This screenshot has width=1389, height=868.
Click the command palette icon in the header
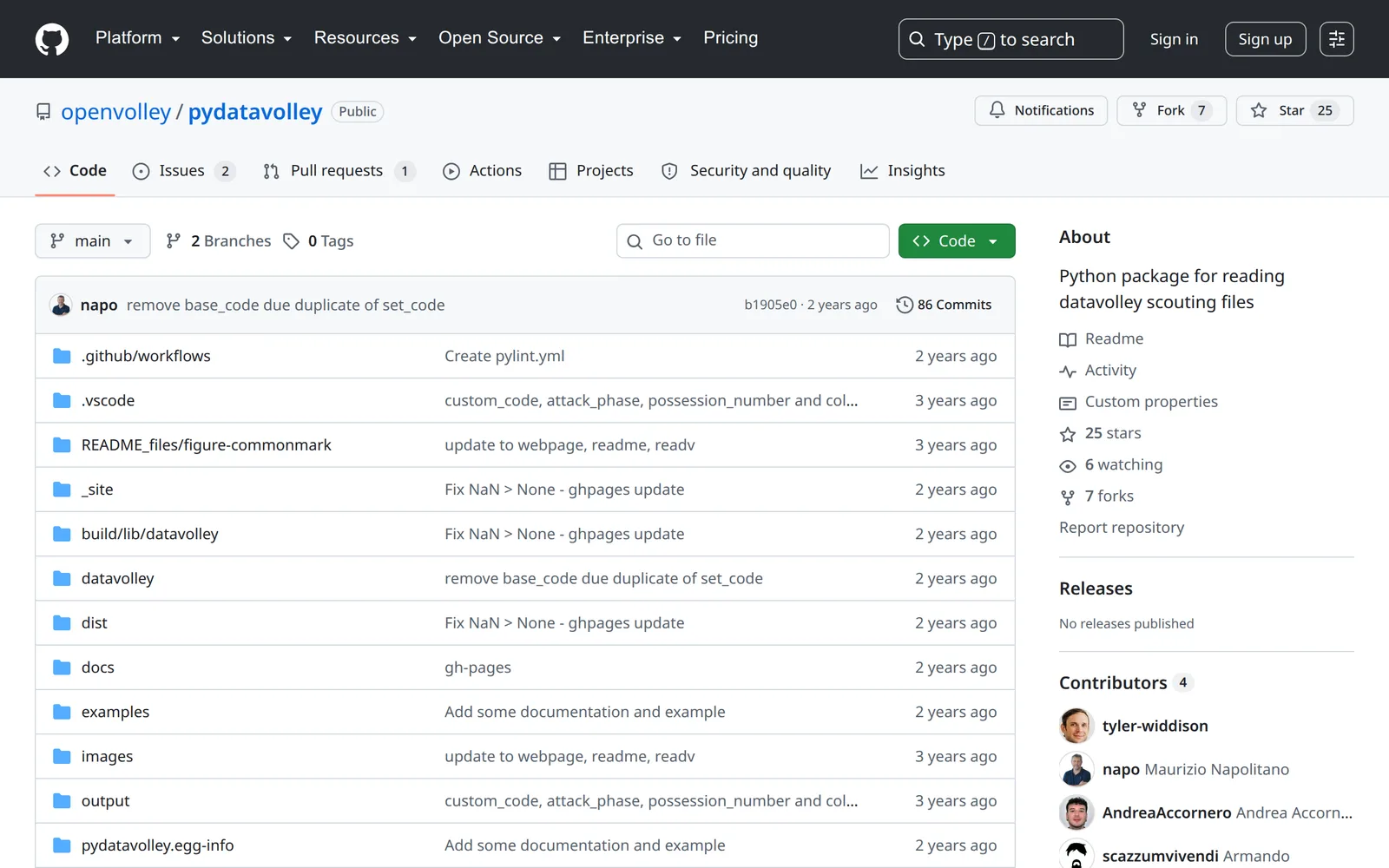point(1336,39)
